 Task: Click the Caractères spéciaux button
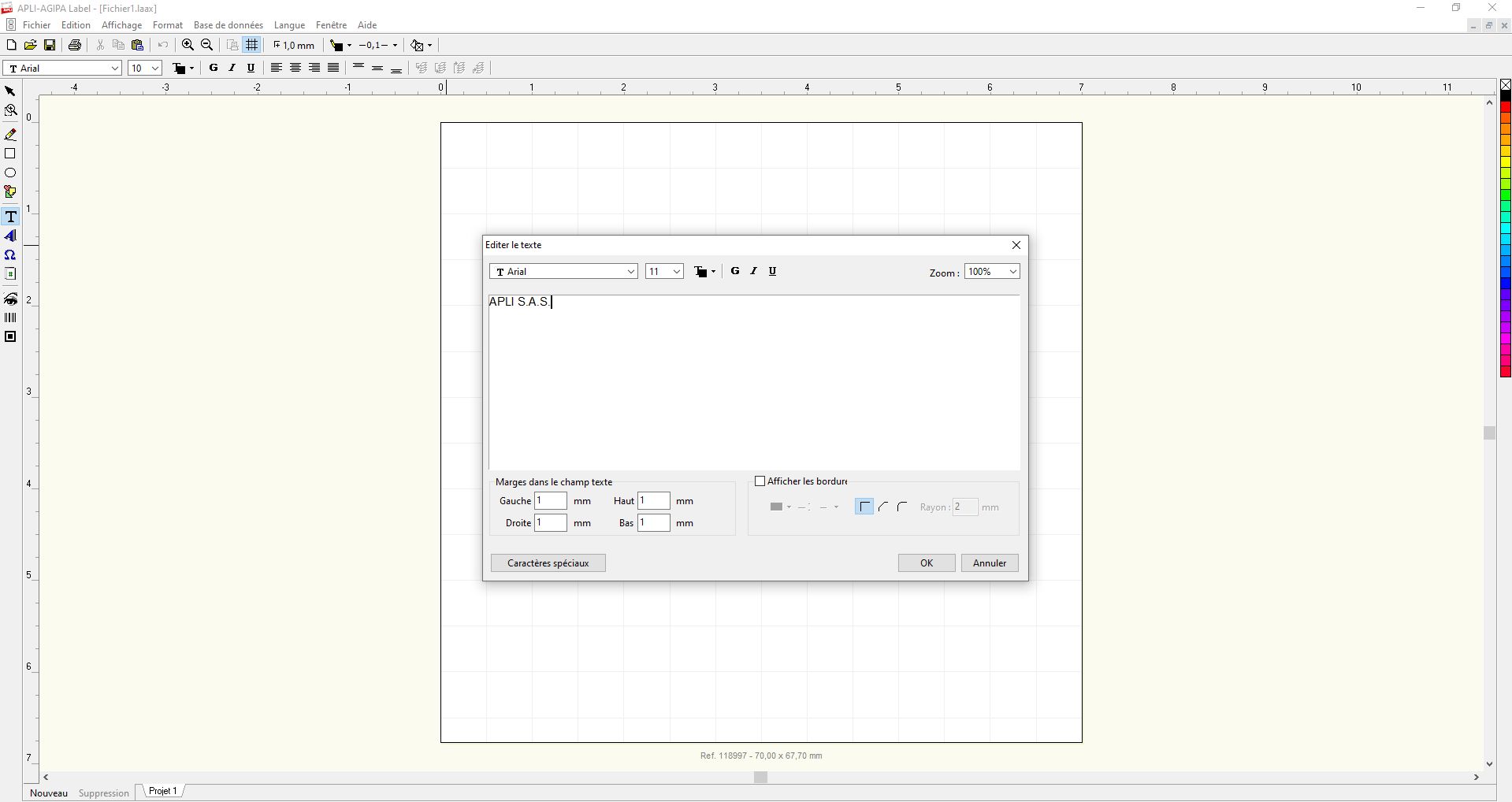coord(548,563)
